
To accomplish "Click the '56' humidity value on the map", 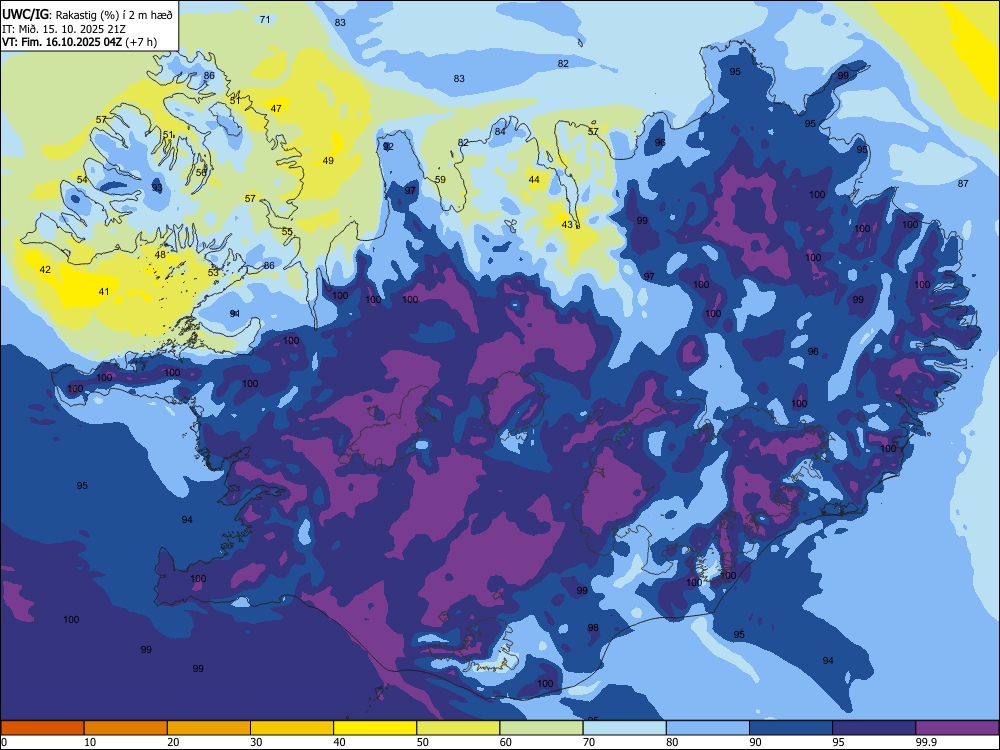I will (201, 172).
